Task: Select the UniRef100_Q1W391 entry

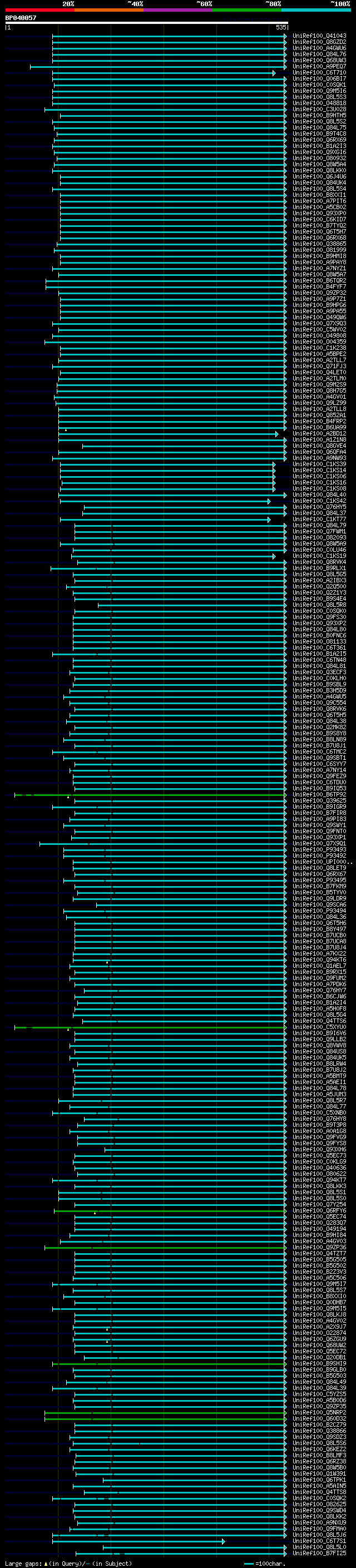Action: [319, 1473]
